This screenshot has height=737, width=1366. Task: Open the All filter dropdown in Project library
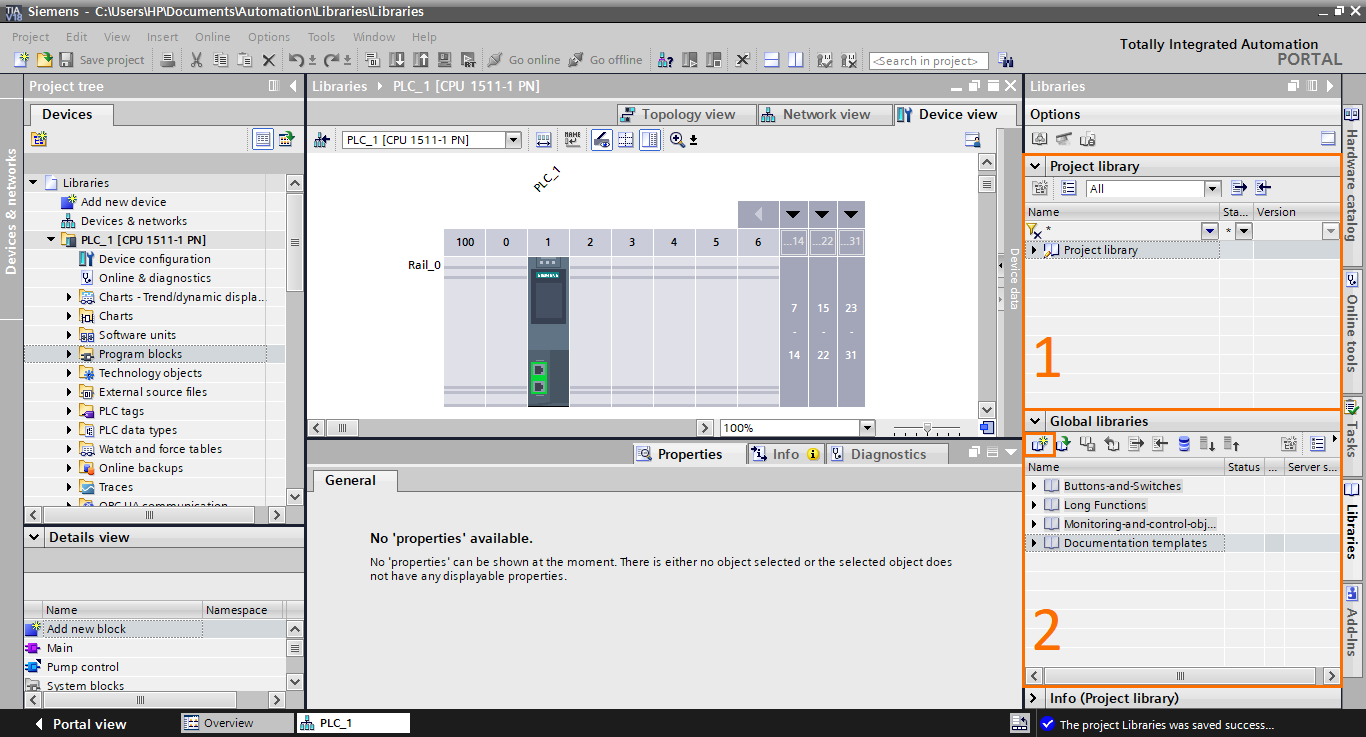point(1213,187)
